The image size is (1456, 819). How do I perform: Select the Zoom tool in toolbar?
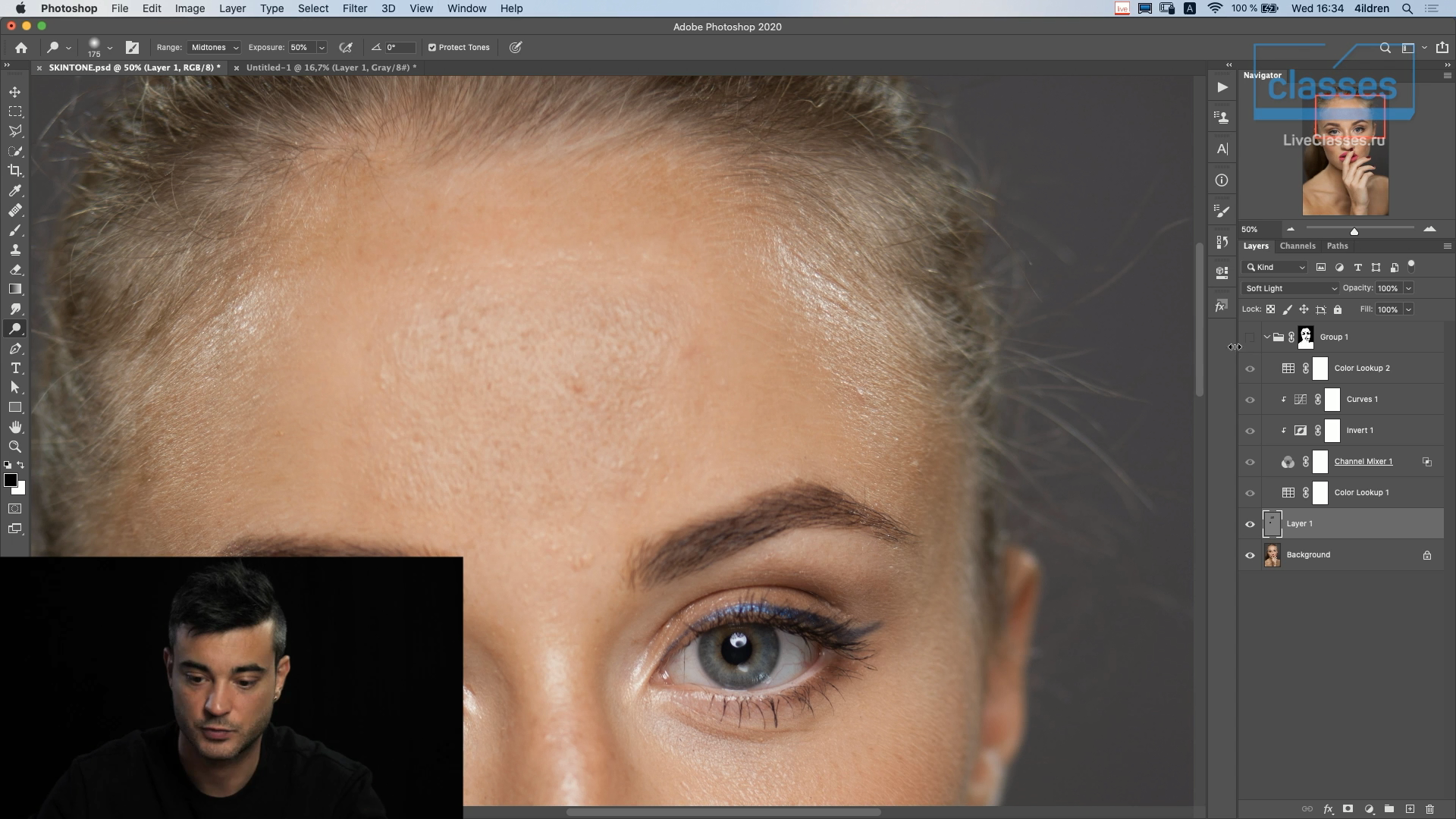coord(14,447)
